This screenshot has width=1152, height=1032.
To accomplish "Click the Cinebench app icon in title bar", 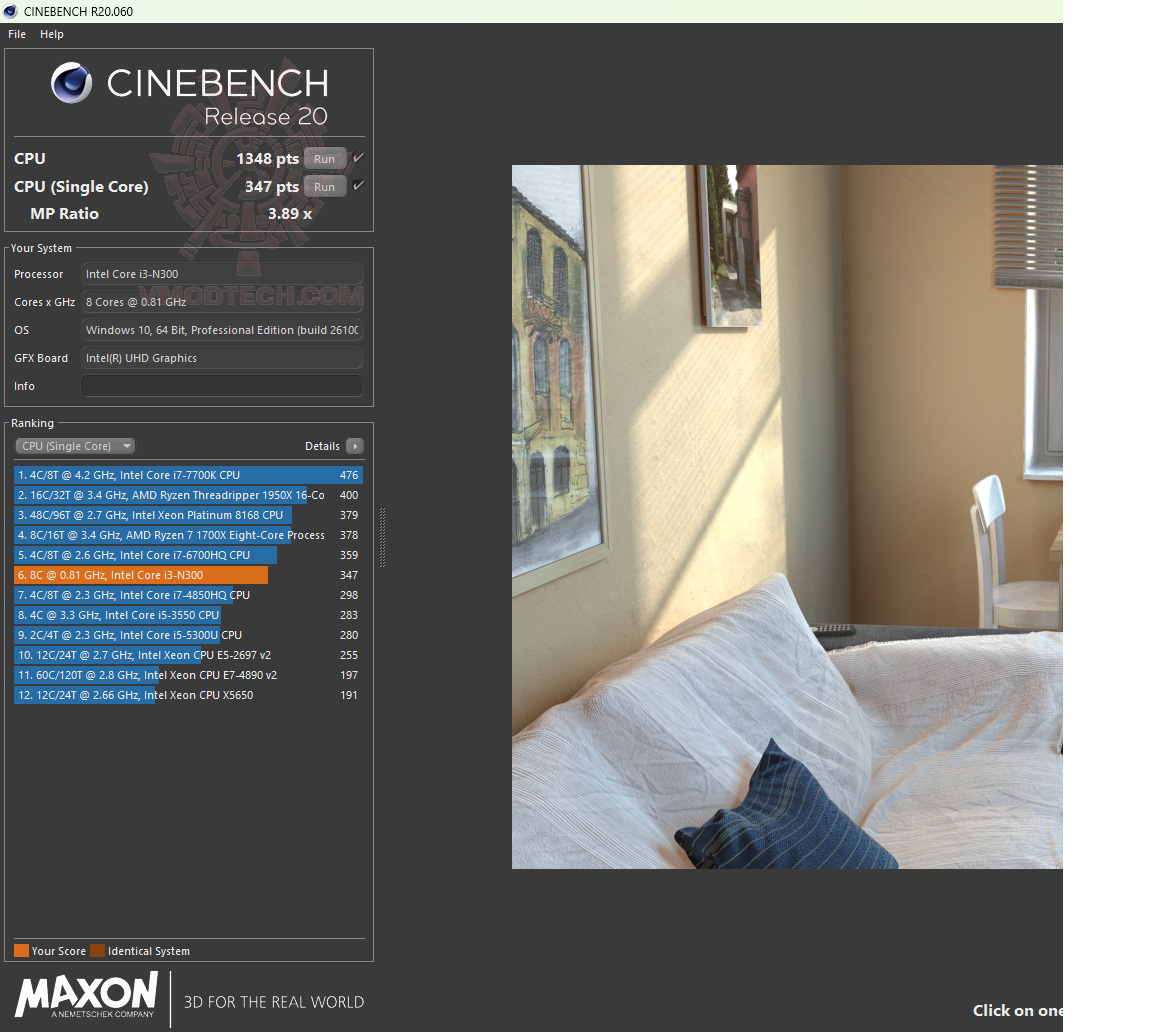I will coord(10,11).
